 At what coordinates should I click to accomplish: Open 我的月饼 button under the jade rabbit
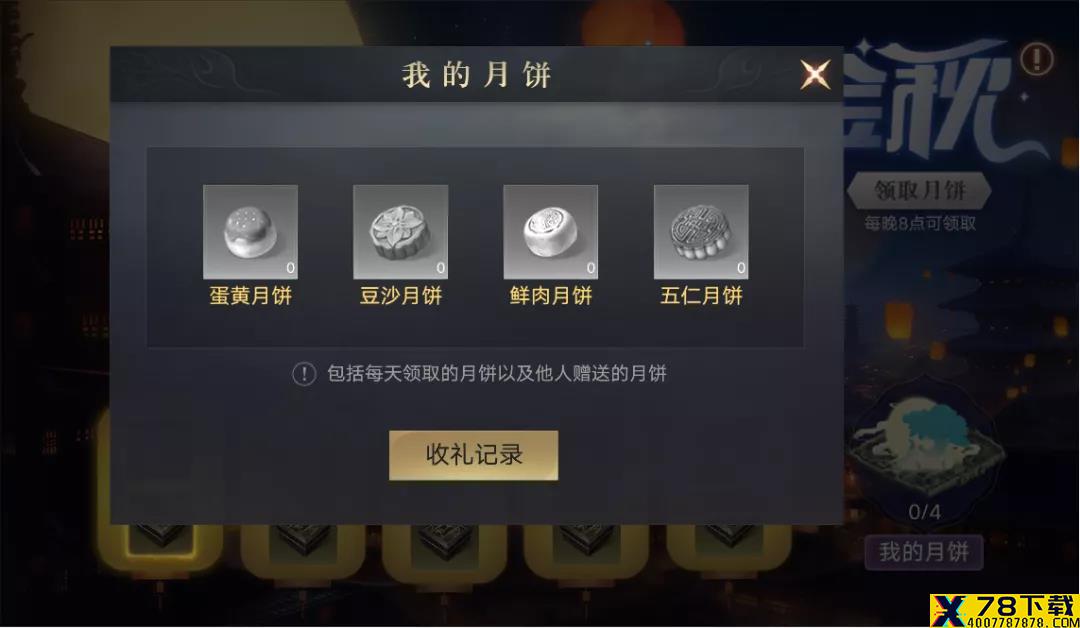click(924, 552)
